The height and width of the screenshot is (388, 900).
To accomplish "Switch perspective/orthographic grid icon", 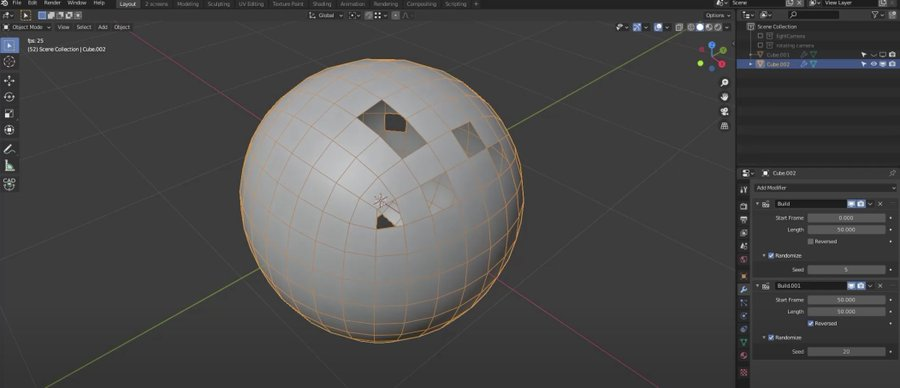I will pos(724,126).
